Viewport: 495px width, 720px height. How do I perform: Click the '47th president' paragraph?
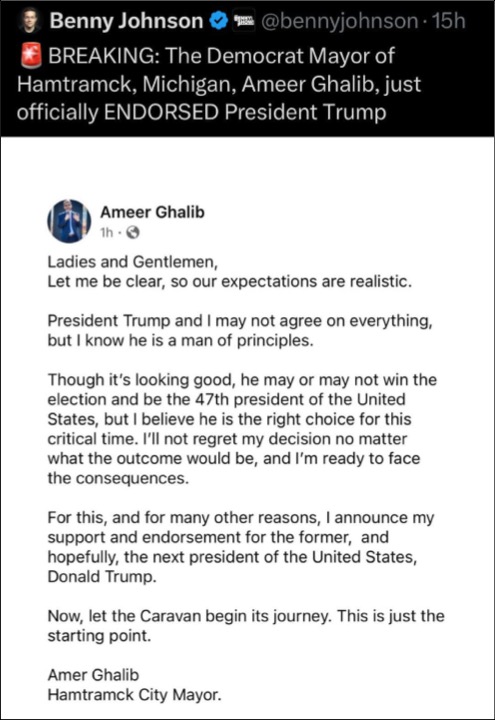pyautogui.click(x=242, y=429)
